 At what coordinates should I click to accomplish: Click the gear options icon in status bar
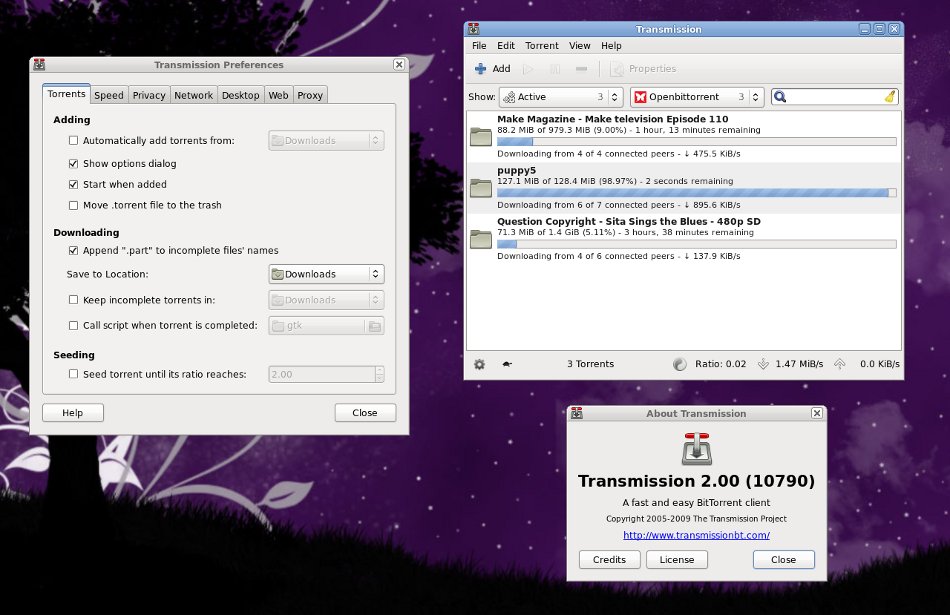tap(479, 364)
